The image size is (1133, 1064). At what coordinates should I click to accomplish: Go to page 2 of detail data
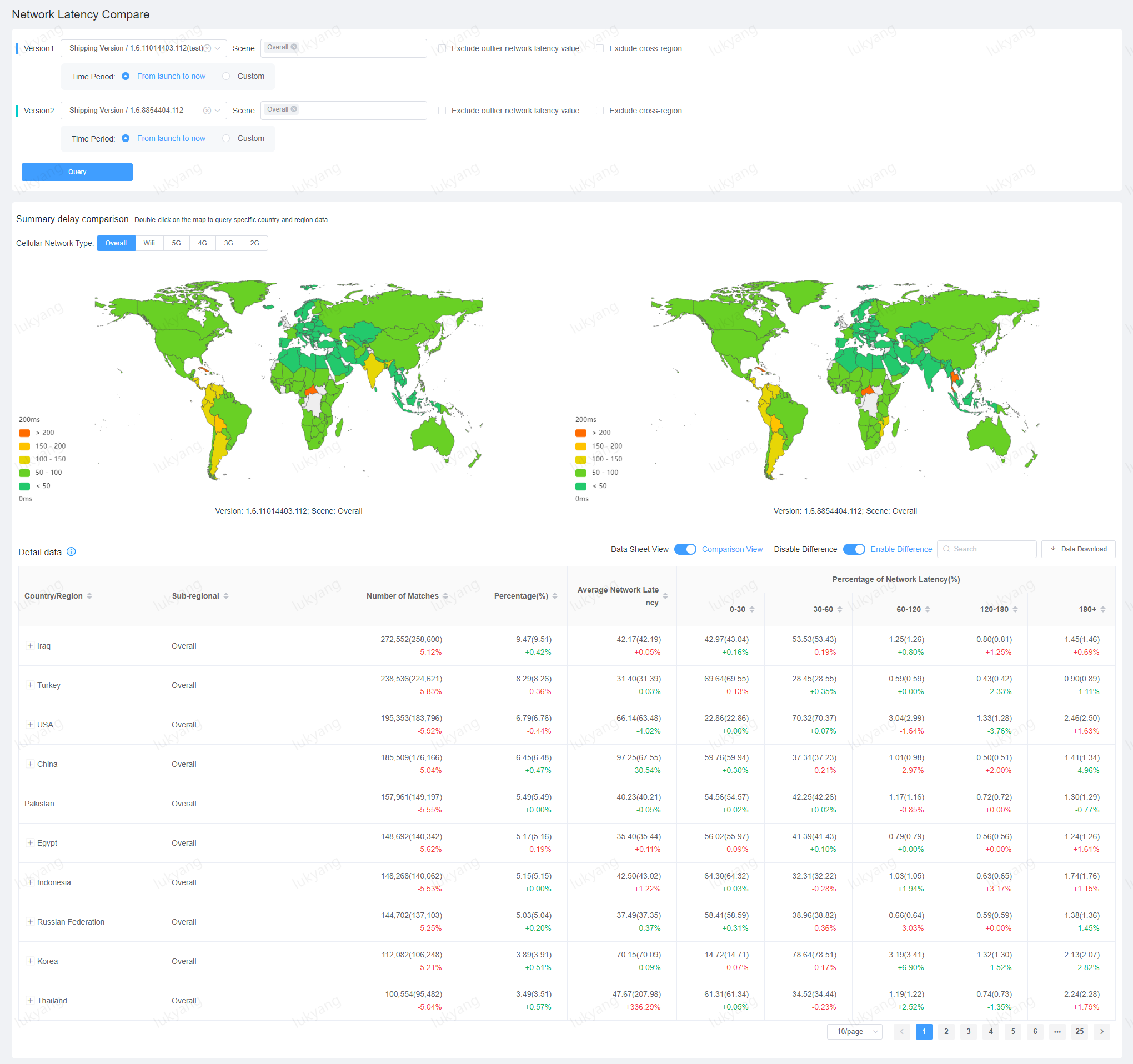click(946, 1032)
